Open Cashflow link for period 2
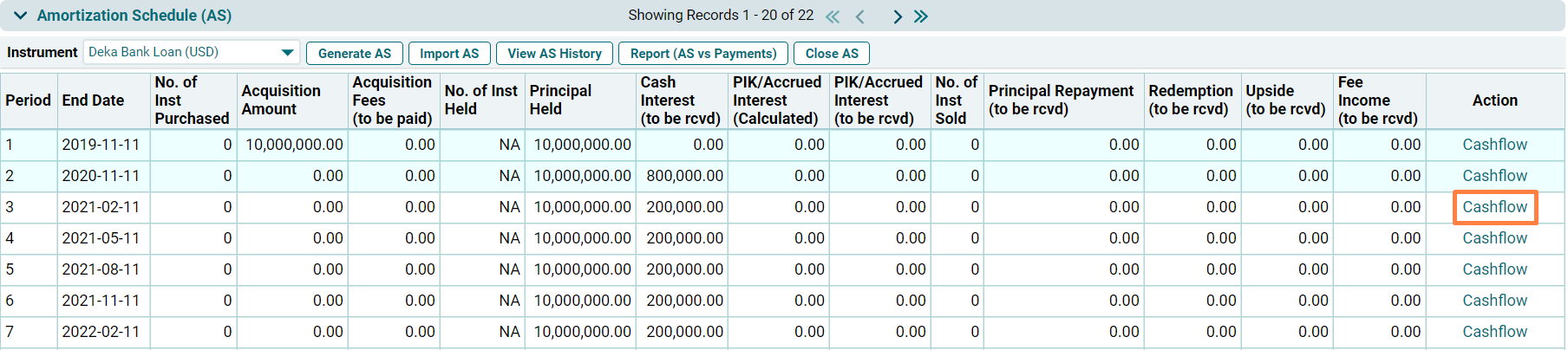 tap(1494, 176)
